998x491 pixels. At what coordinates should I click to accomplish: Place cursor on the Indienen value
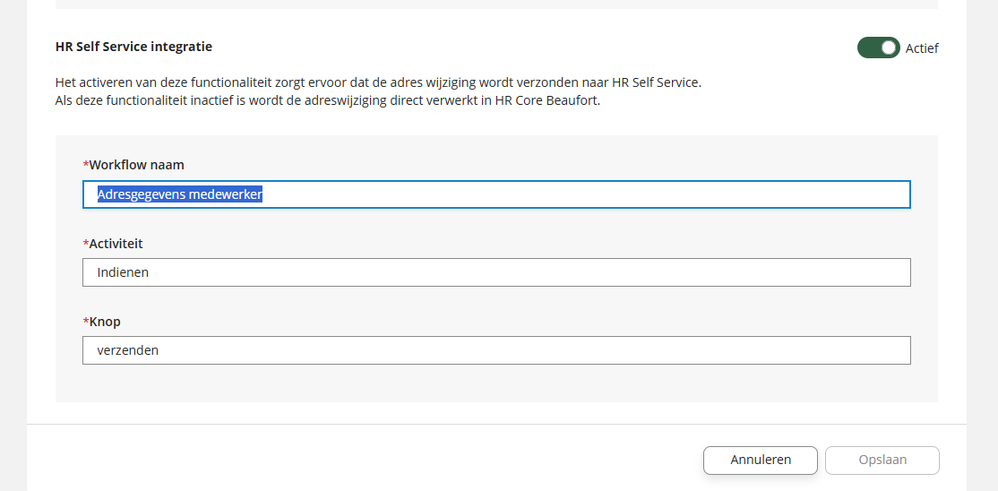pyautogui.click(x=123, y=273)
